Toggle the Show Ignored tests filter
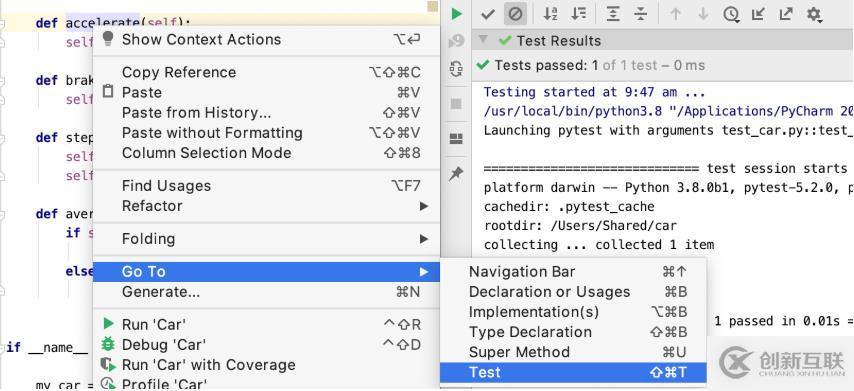The width and height of the screenshot is (854, 391). click(515, 14)
